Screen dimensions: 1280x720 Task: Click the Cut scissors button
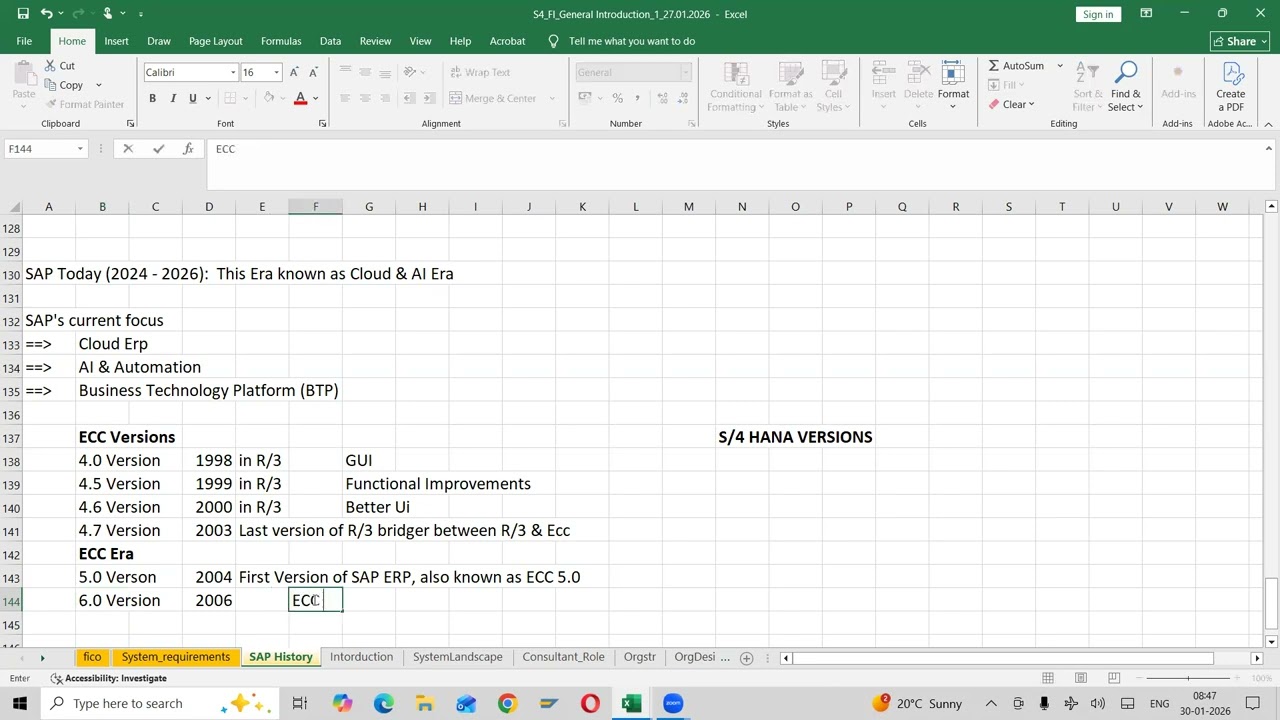coord(59,66)
